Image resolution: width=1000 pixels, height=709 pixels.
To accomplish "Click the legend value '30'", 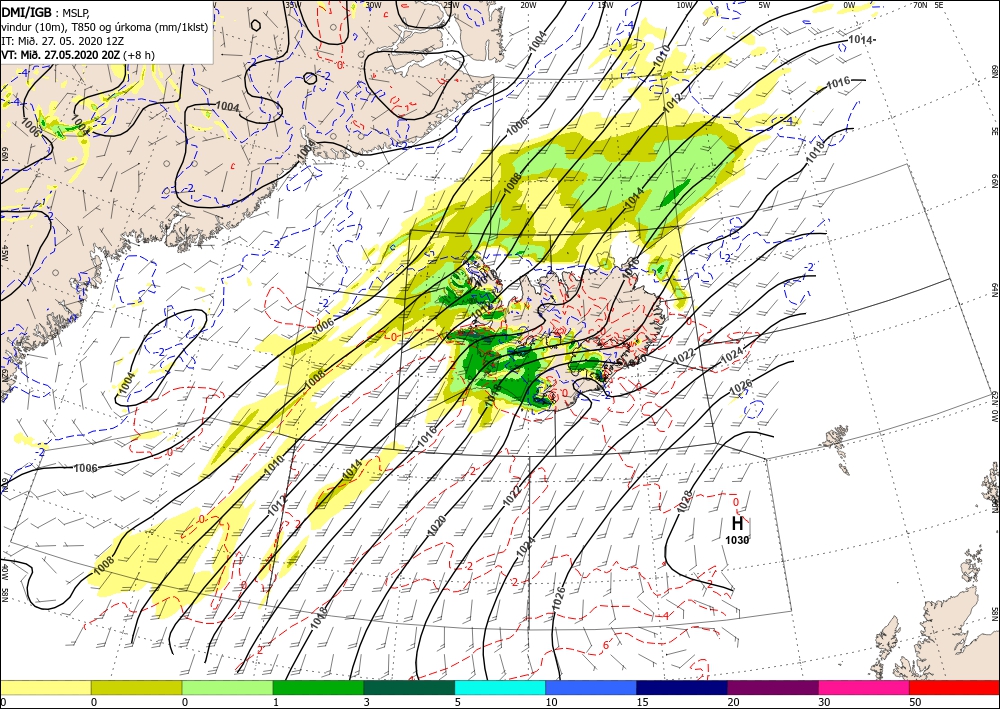I will (823, 702).
